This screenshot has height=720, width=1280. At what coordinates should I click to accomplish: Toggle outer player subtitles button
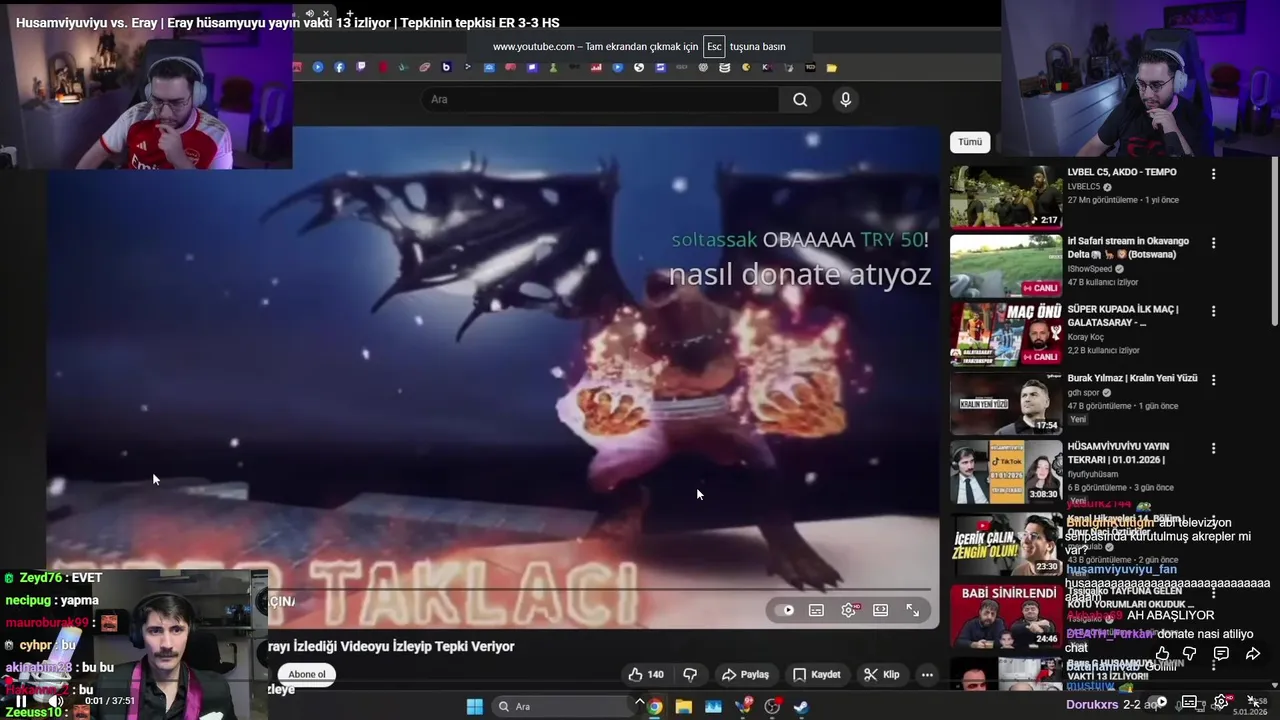(x=1189, y=702)
